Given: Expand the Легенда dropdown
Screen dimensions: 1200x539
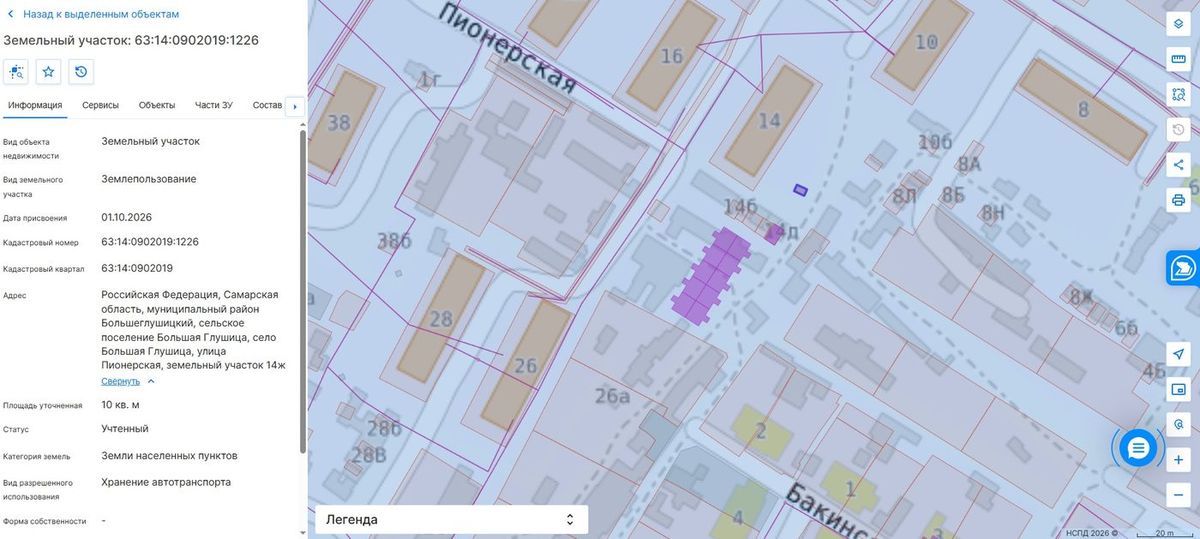Looking at the screenshot, I should pyautogui.click(x=451, y=520).
